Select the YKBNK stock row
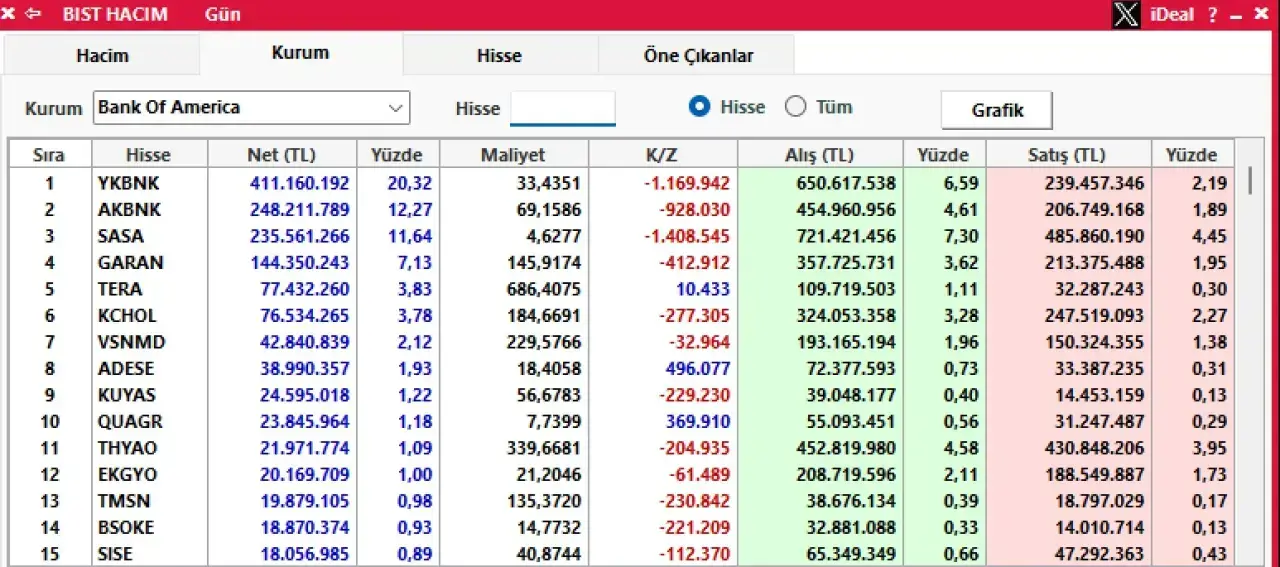This screenshot has width=1280, height=567. pyautogui.click(x=128, y=184)
